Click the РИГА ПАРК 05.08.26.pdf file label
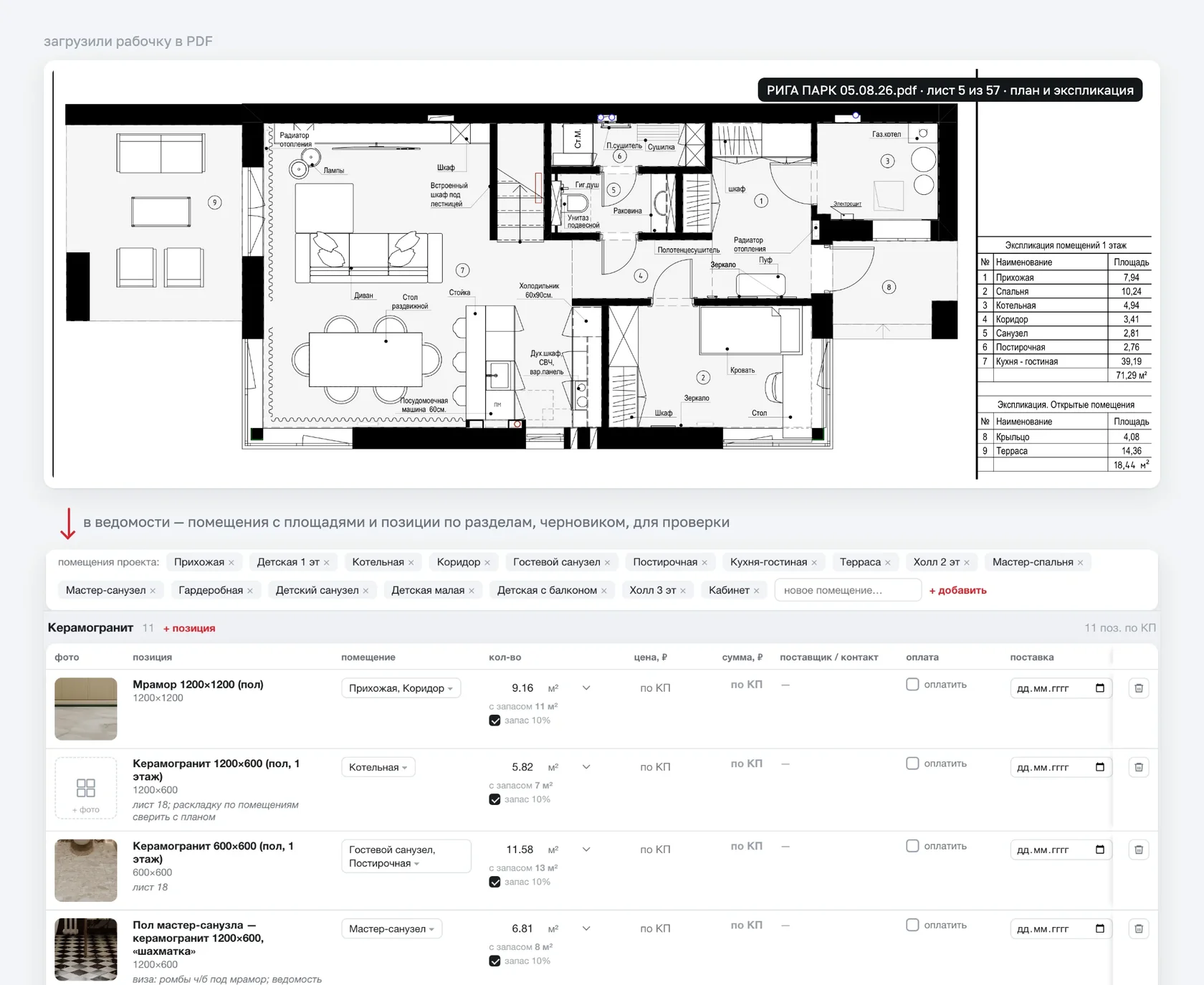 pos(950,90)
